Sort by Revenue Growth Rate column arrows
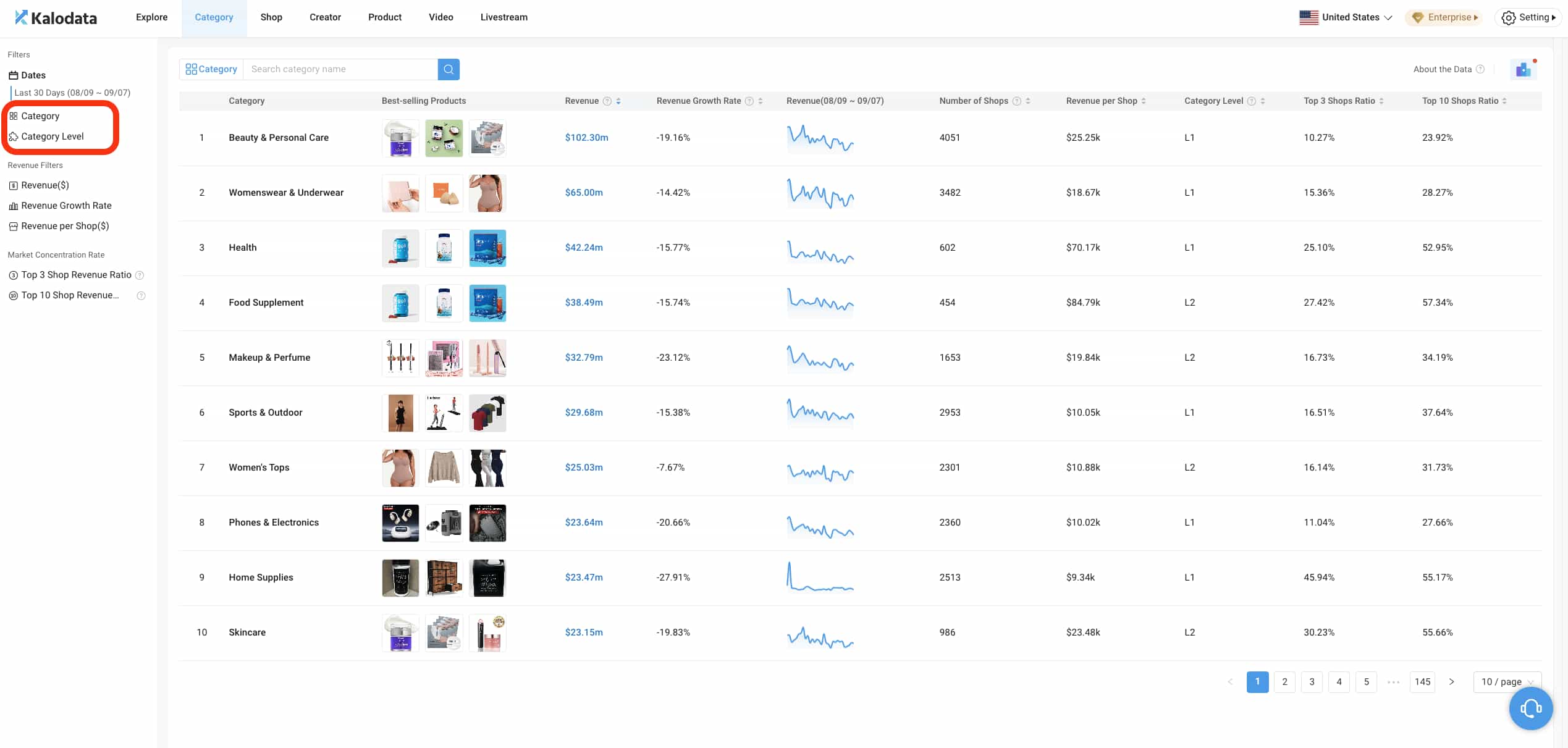This screenshot has width=1568, height=748. click(x=761, y=101)
